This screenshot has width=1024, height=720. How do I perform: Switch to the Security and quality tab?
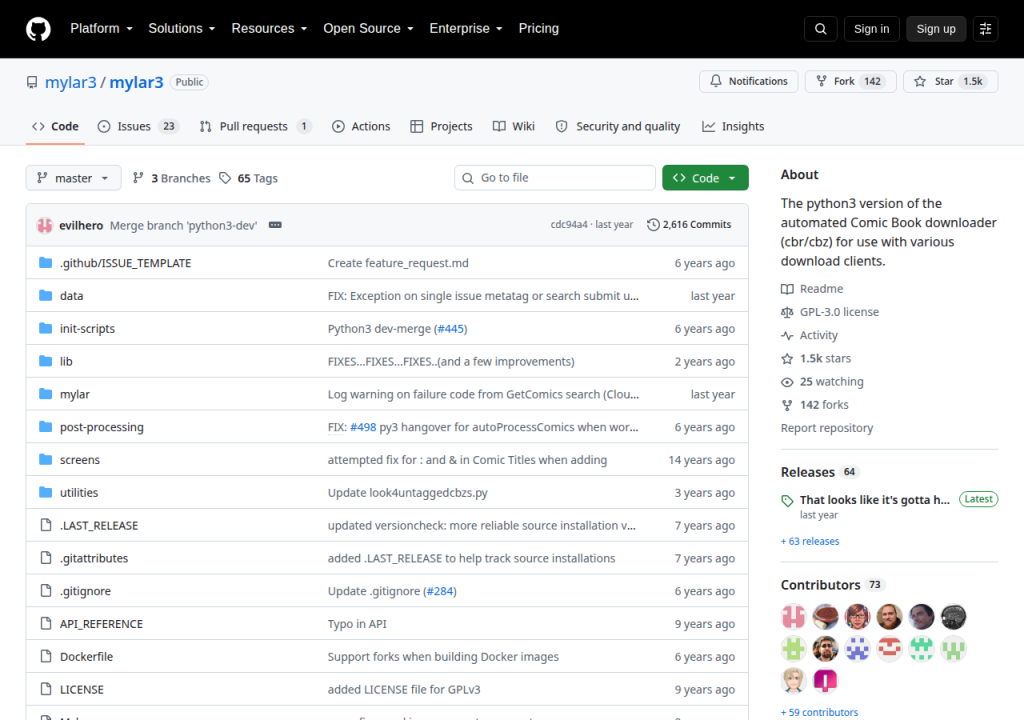coord(618,126)
